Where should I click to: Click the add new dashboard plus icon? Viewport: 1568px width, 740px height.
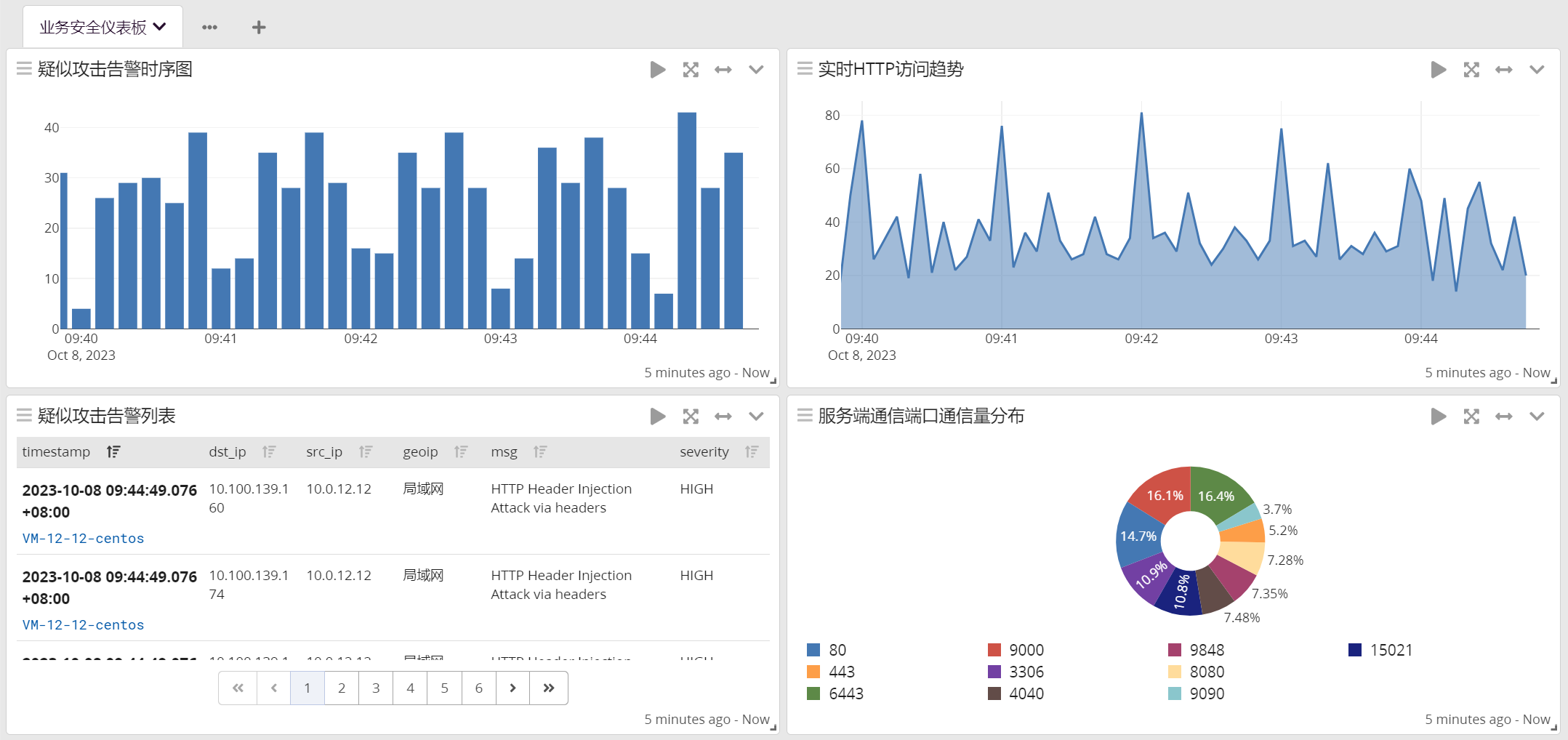pos(259,28)
